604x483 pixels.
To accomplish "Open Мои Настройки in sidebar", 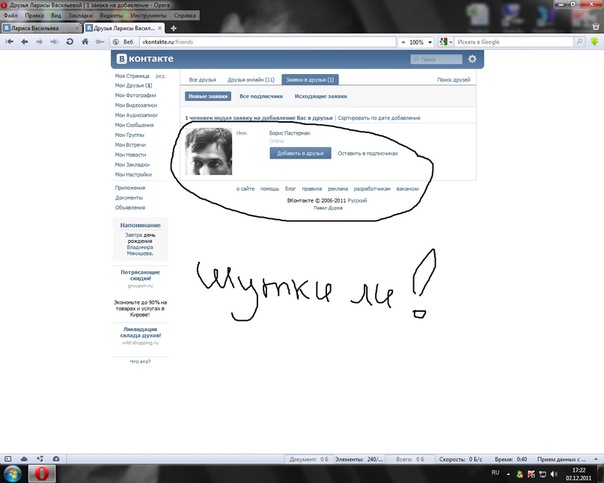I will pyautogui.click(x=133, y=174).
